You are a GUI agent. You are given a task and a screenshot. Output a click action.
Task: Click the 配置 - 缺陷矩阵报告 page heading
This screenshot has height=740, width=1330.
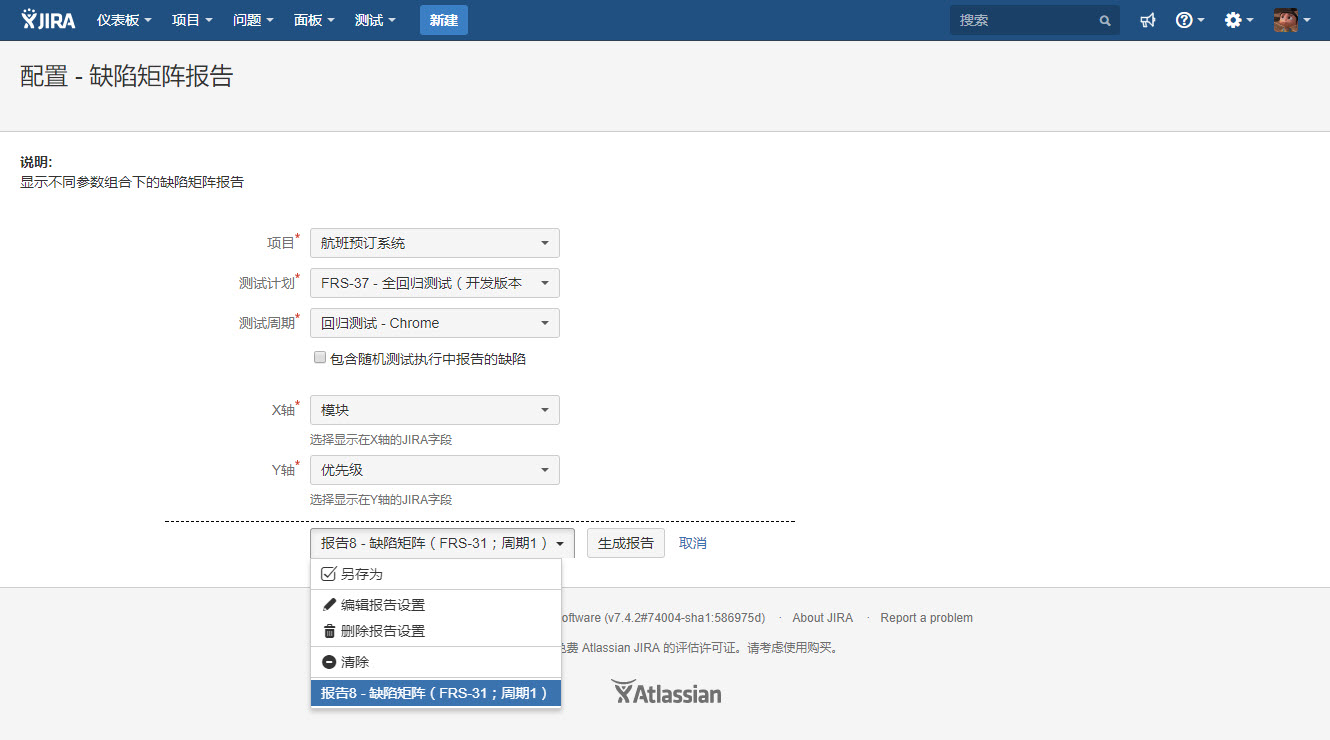[x=127, y=76]
